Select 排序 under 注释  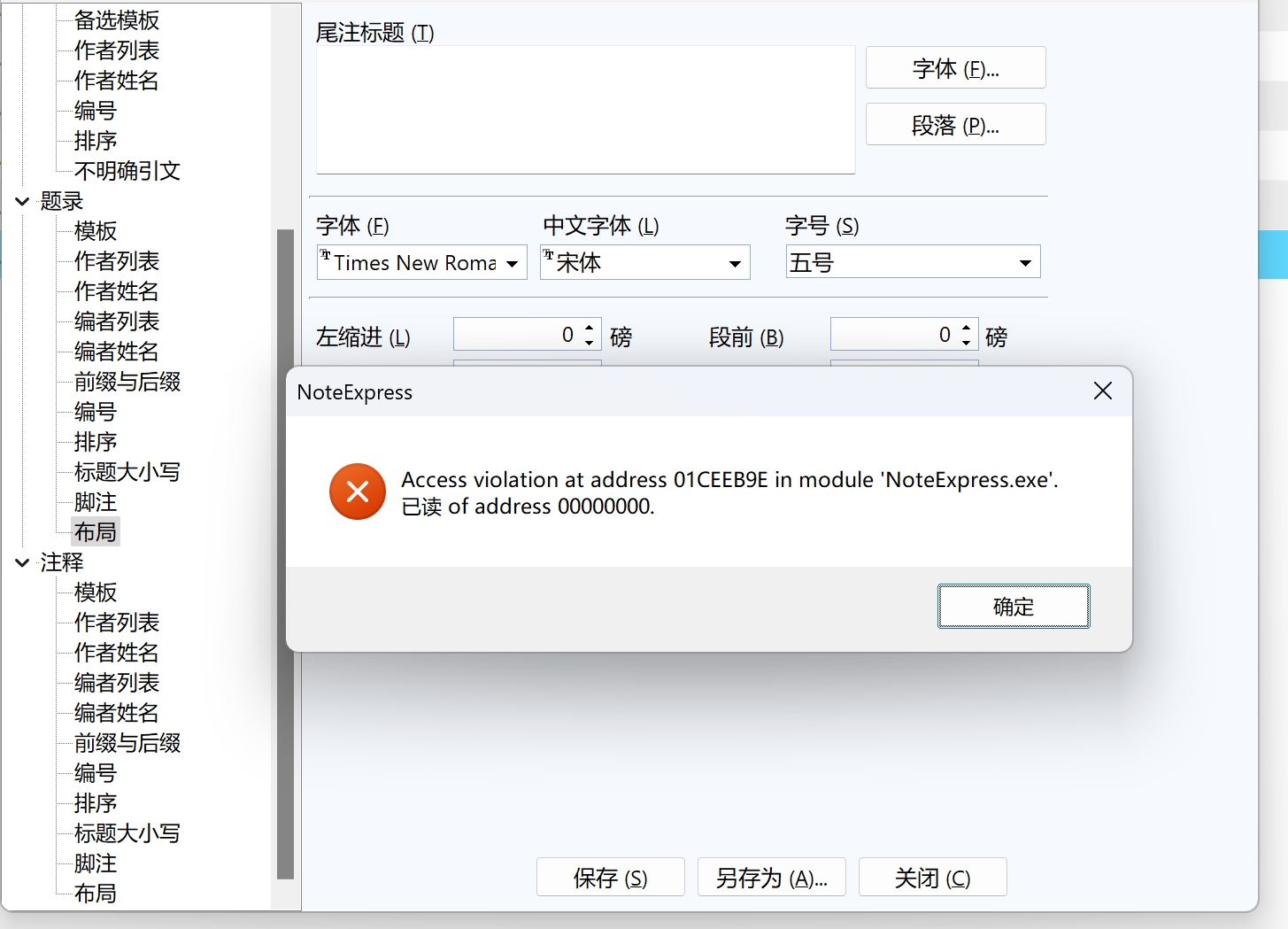coord(96,803)
